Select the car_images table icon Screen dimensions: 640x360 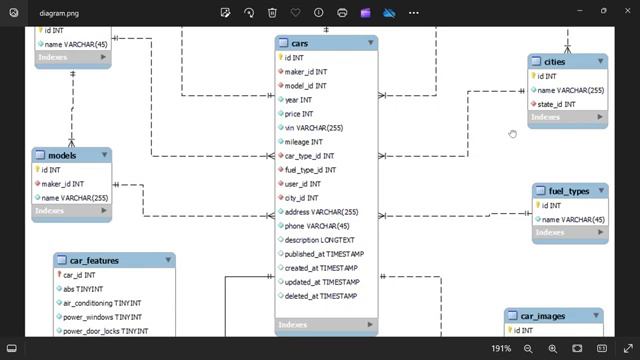pyautogui.click(x=512, y=316)
